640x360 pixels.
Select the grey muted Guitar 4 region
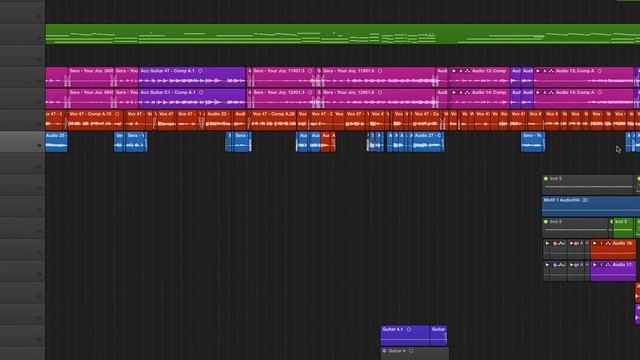tap(414, 353)
